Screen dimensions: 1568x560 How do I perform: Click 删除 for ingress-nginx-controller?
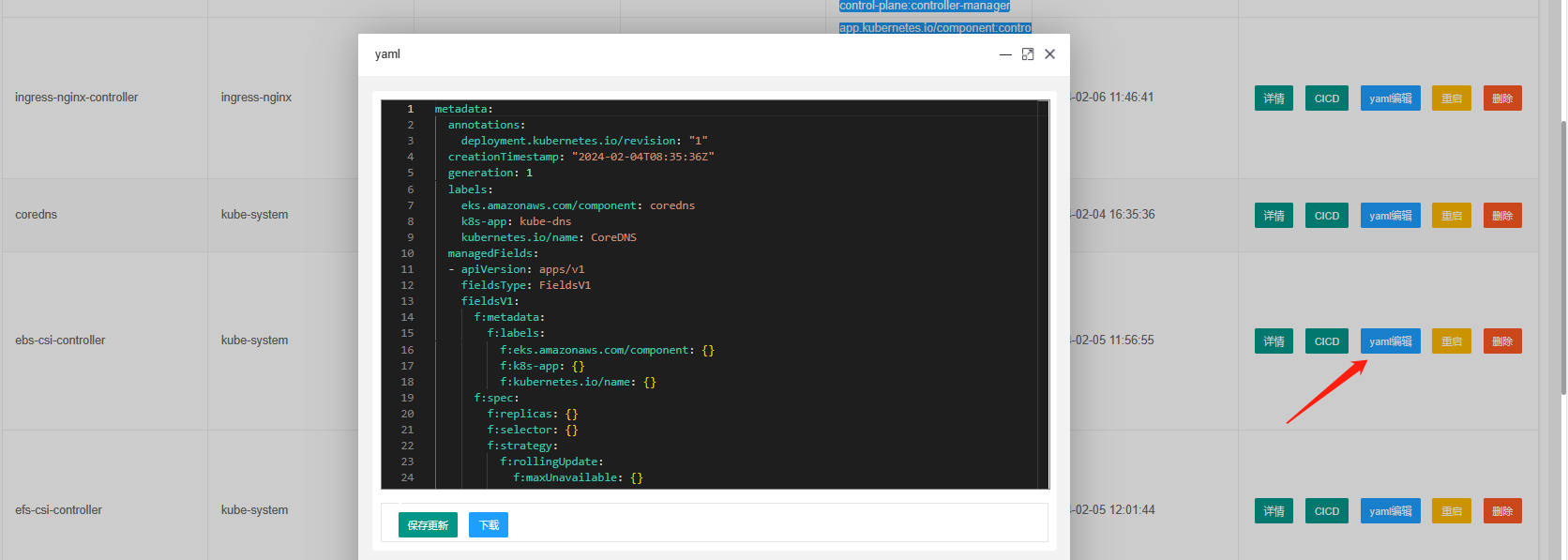pos(1502,98)
